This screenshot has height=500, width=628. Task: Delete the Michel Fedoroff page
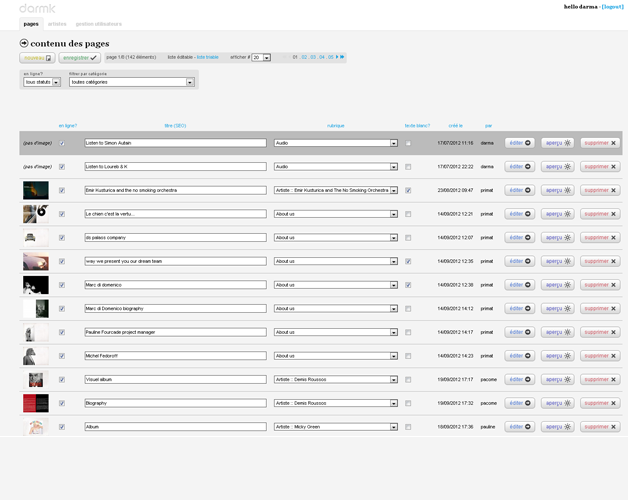point(600,356)
